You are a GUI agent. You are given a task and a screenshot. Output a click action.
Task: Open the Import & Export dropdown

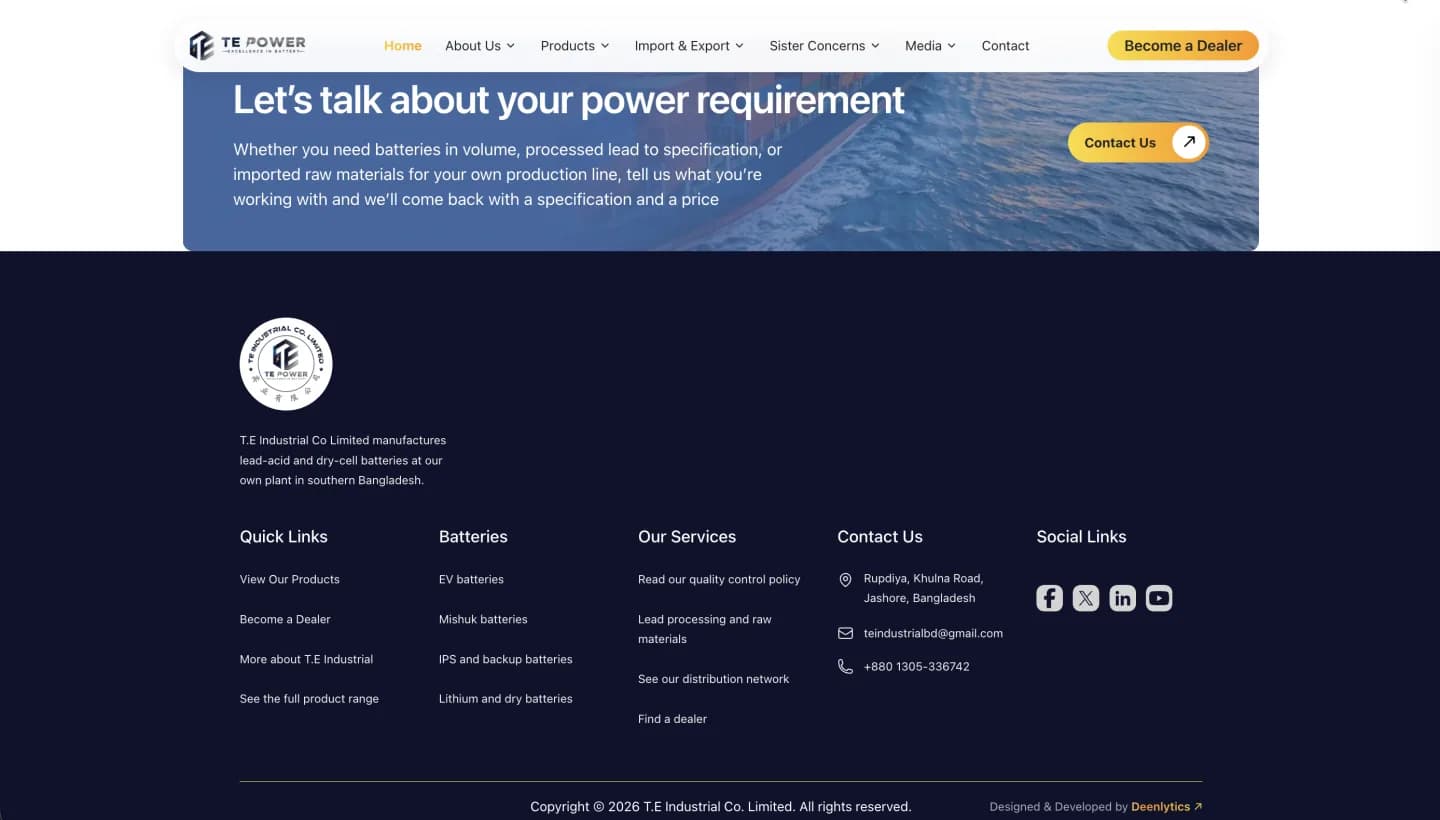[x=689, y=46]
